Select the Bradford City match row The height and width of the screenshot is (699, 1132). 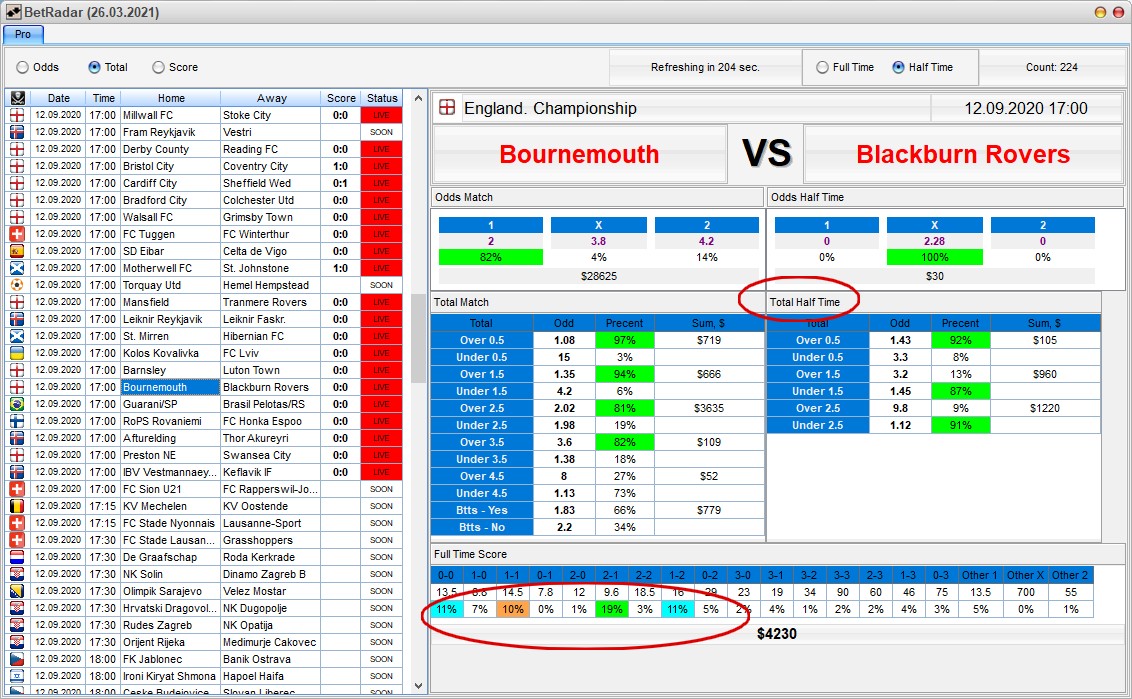(x=204, y=200)
